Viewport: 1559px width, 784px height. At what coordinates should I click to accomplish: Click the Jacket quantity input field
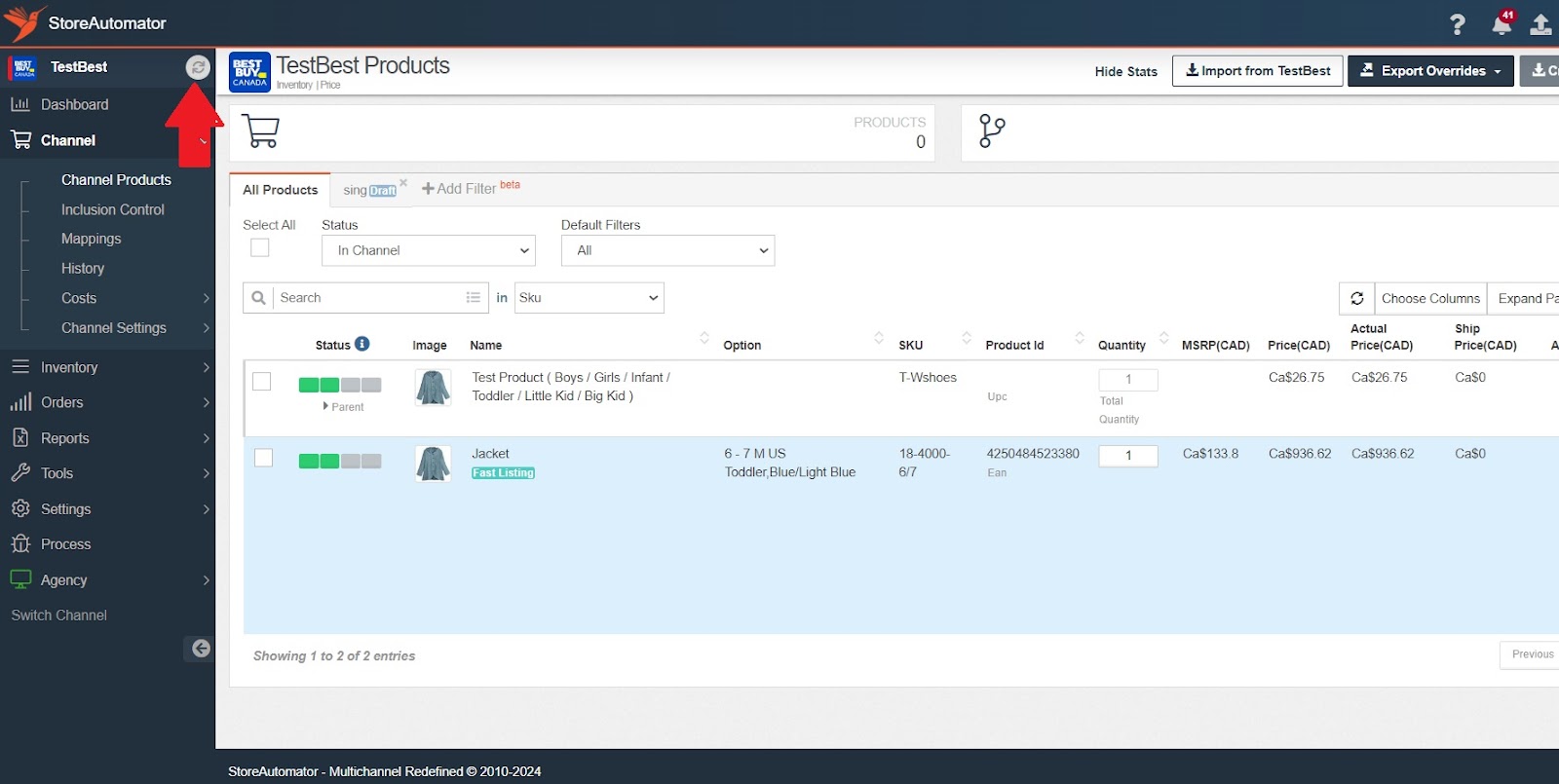1128,456
